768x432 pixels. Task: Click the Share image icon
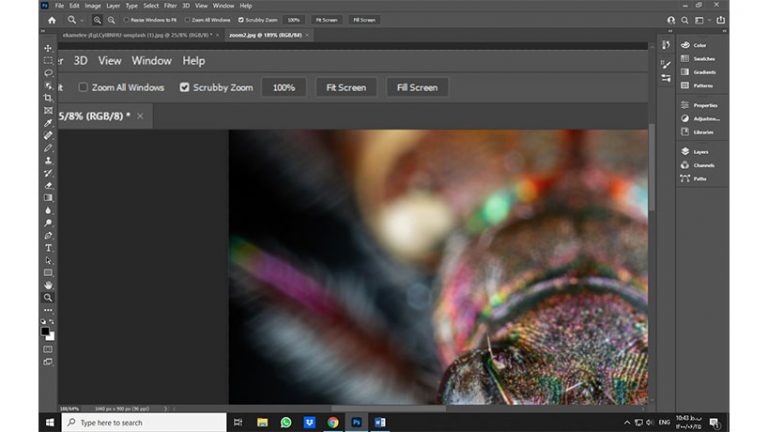720,20
